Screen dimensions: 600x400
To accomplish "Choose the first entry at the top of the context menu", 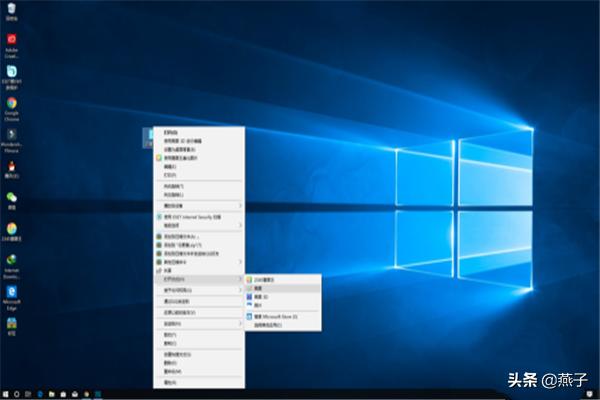I will click(199, 132).
